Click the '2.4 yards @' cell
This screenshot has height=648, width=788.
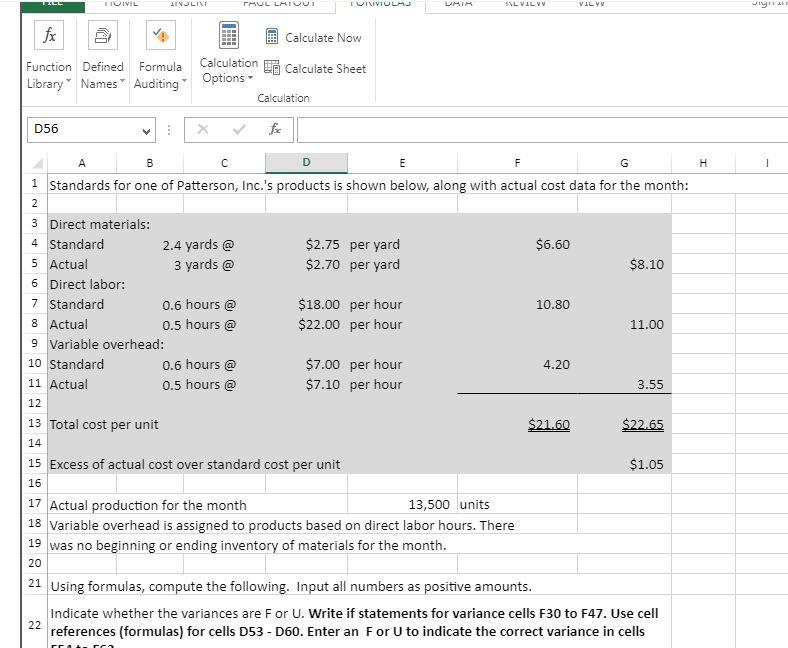(198, 244)
